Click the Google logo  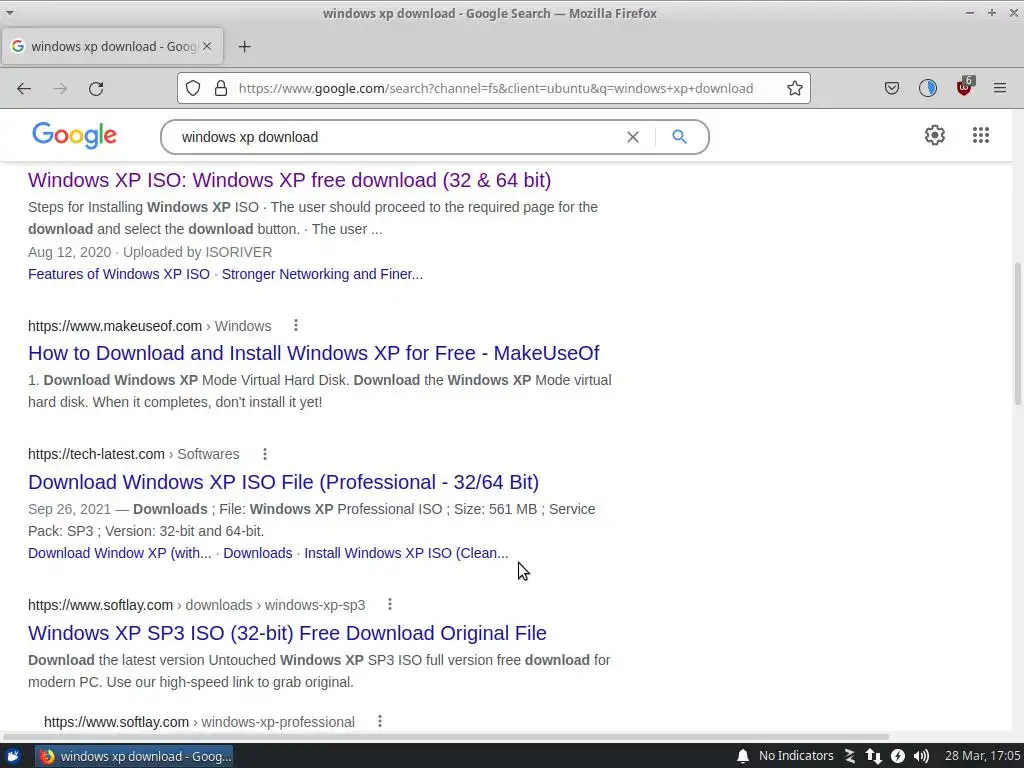tap(74, 136)
